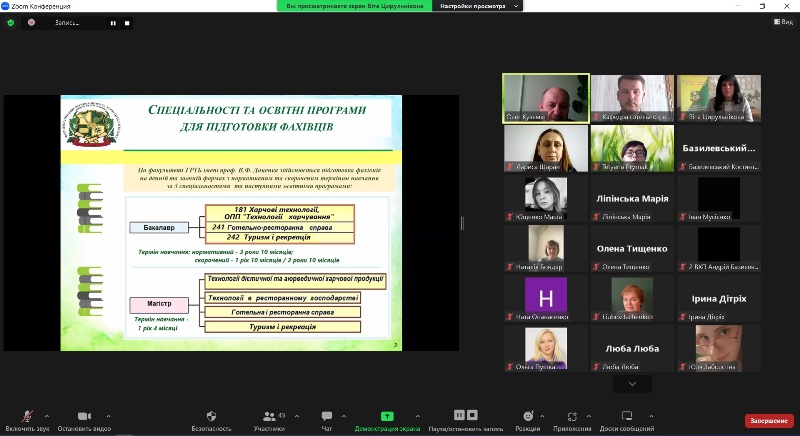Toggle camera with Остановить видео button
This screenshot has height=436, width=800.
(x=83, y=416)
